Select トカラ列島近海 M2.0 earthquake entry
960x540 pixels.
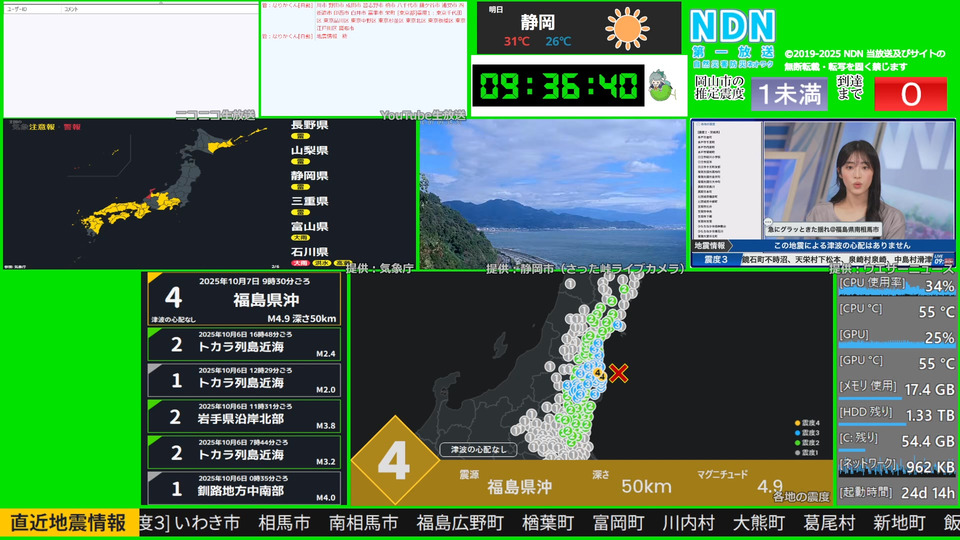tap(244, 380)
